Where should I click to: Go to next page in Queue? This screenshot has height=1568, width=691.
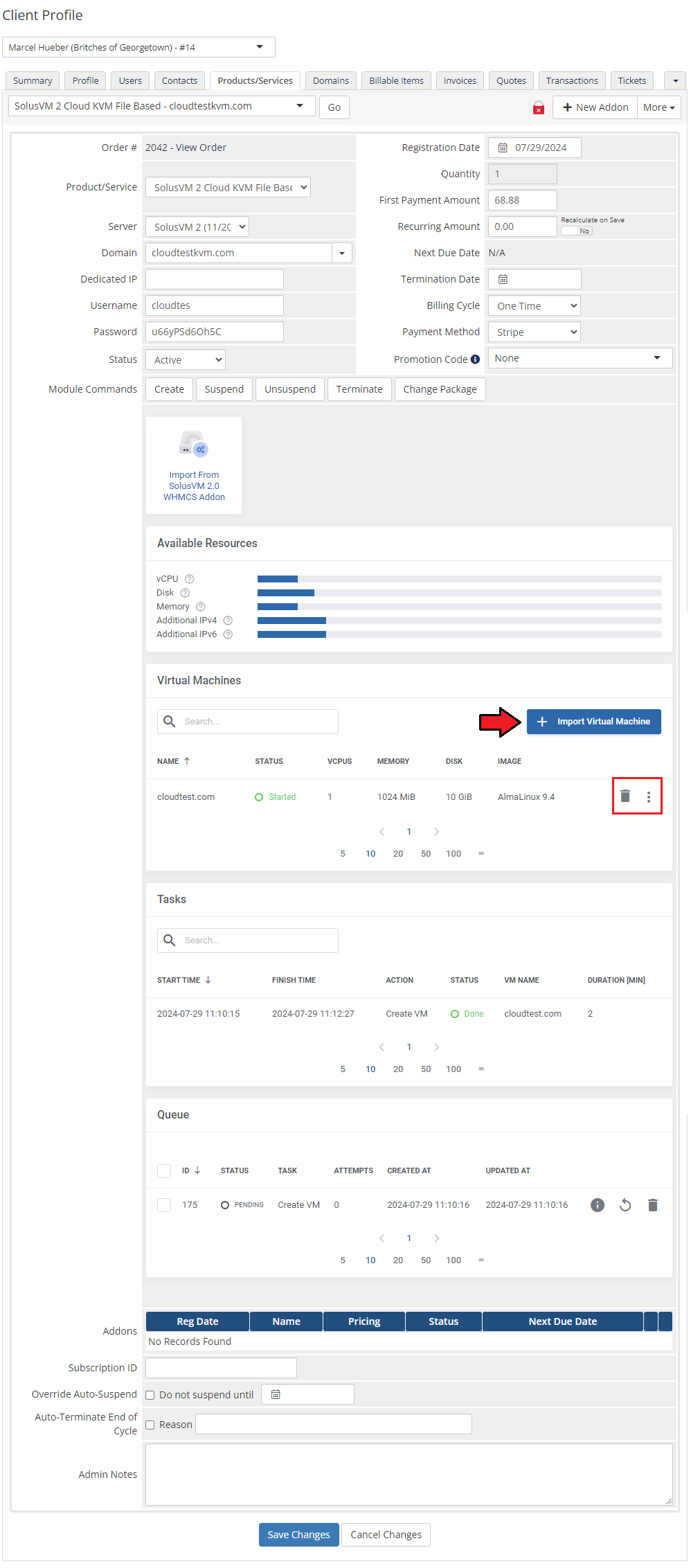point(436,1238)
